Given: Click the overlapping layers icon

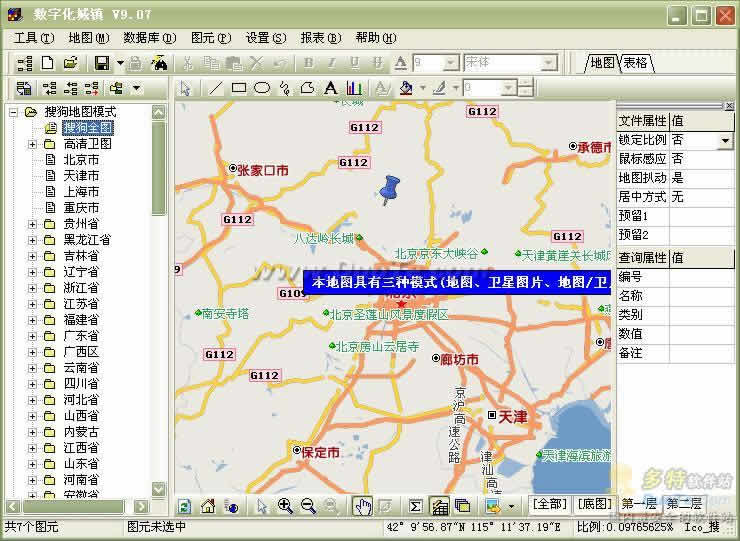Looking at the screenshot, I should pos(462,506).
